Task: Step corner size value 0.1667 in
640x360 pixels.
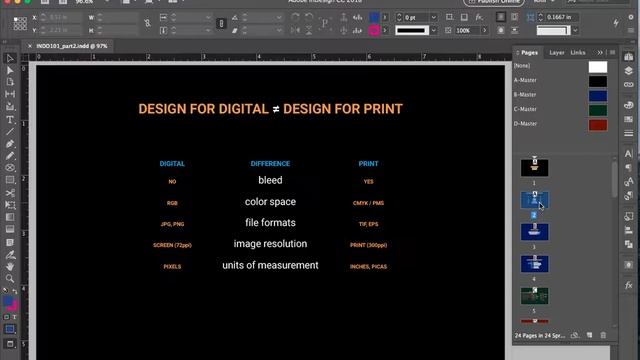Action: coord(540,17)
